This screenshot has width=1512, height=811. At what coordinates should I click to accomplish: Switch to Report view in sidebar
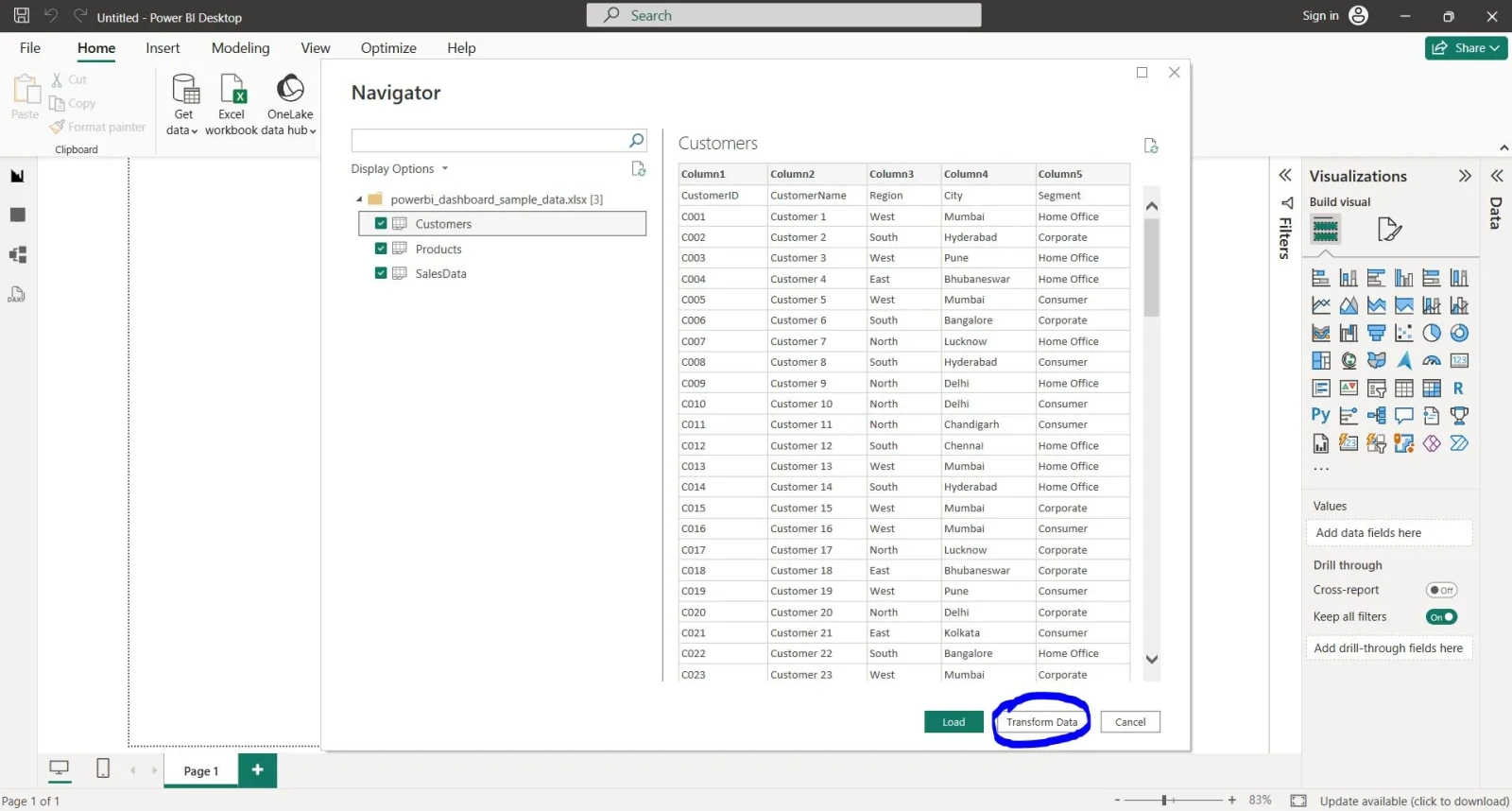pyautogui.click(x=17, y=176)
